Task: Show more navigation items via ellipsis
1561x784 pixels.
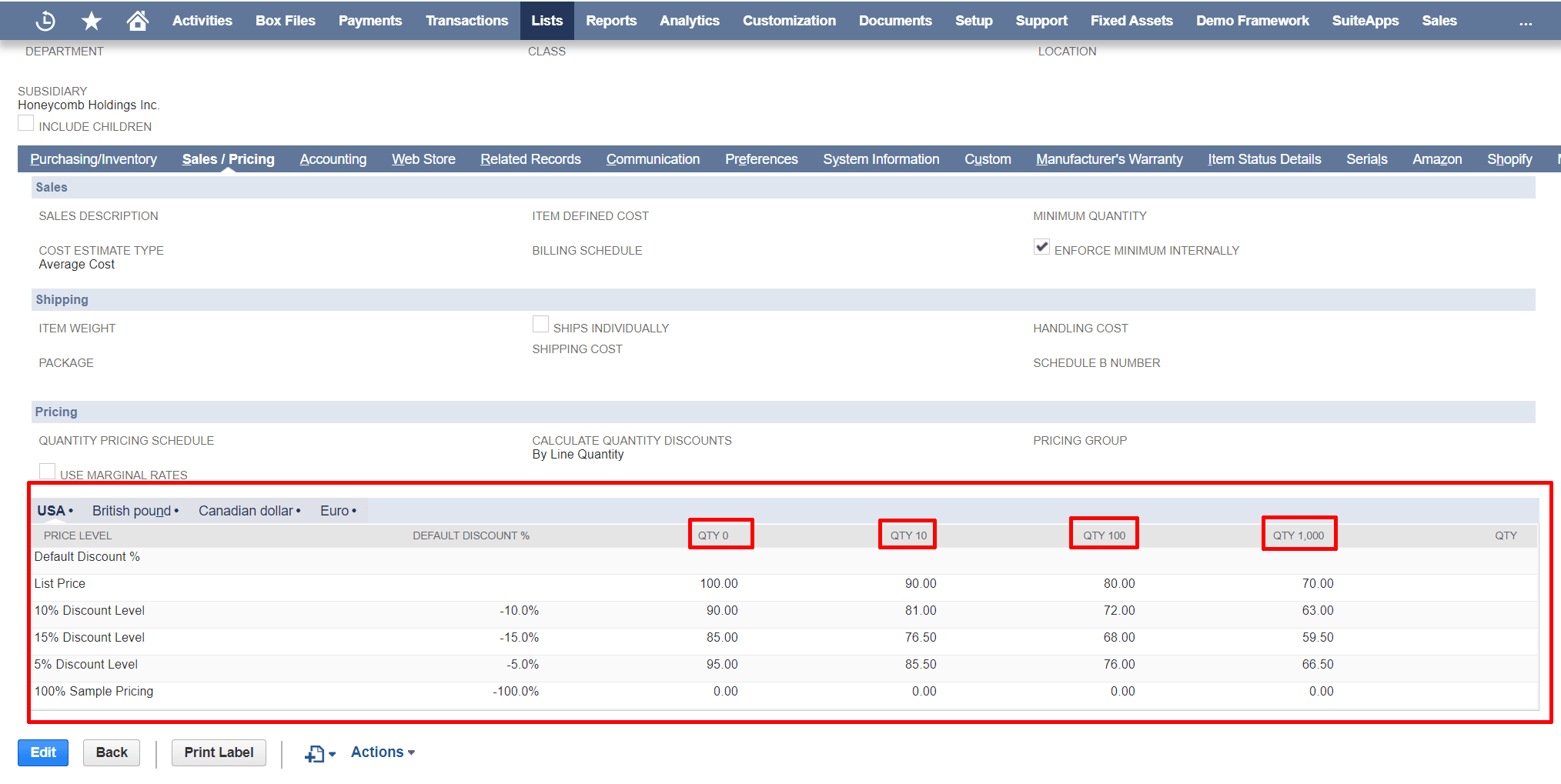Action: (1525, 22)
